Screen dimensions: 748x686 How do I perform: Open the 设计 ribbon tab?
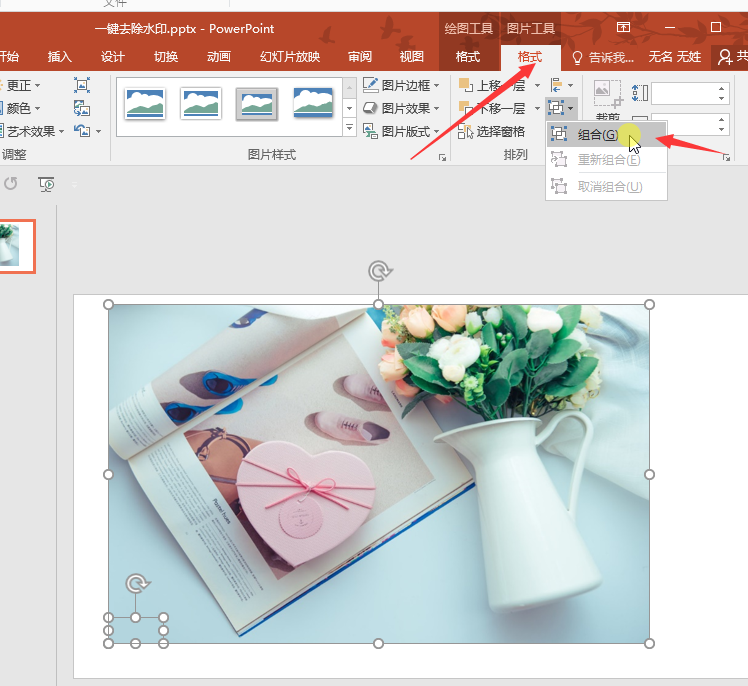tap(113, 57)
